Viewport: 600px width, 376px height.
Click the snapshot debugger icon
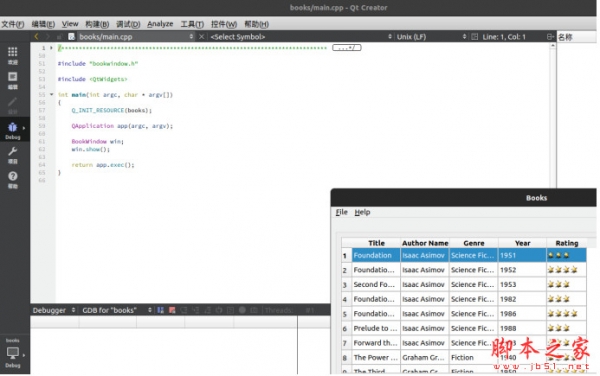point(254,310)
